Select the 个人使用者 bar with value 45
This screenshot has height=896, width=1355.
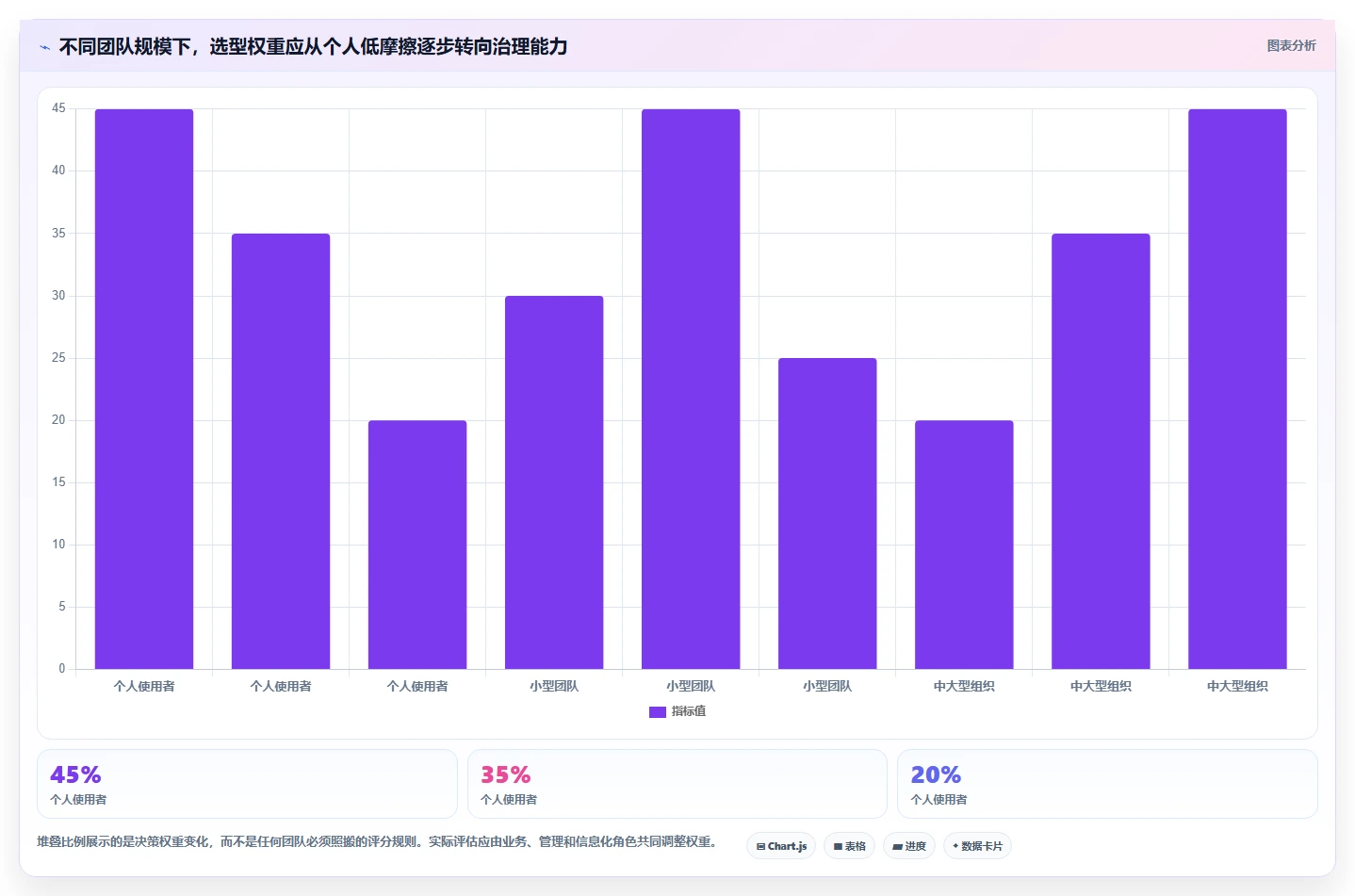pos(144,389)
